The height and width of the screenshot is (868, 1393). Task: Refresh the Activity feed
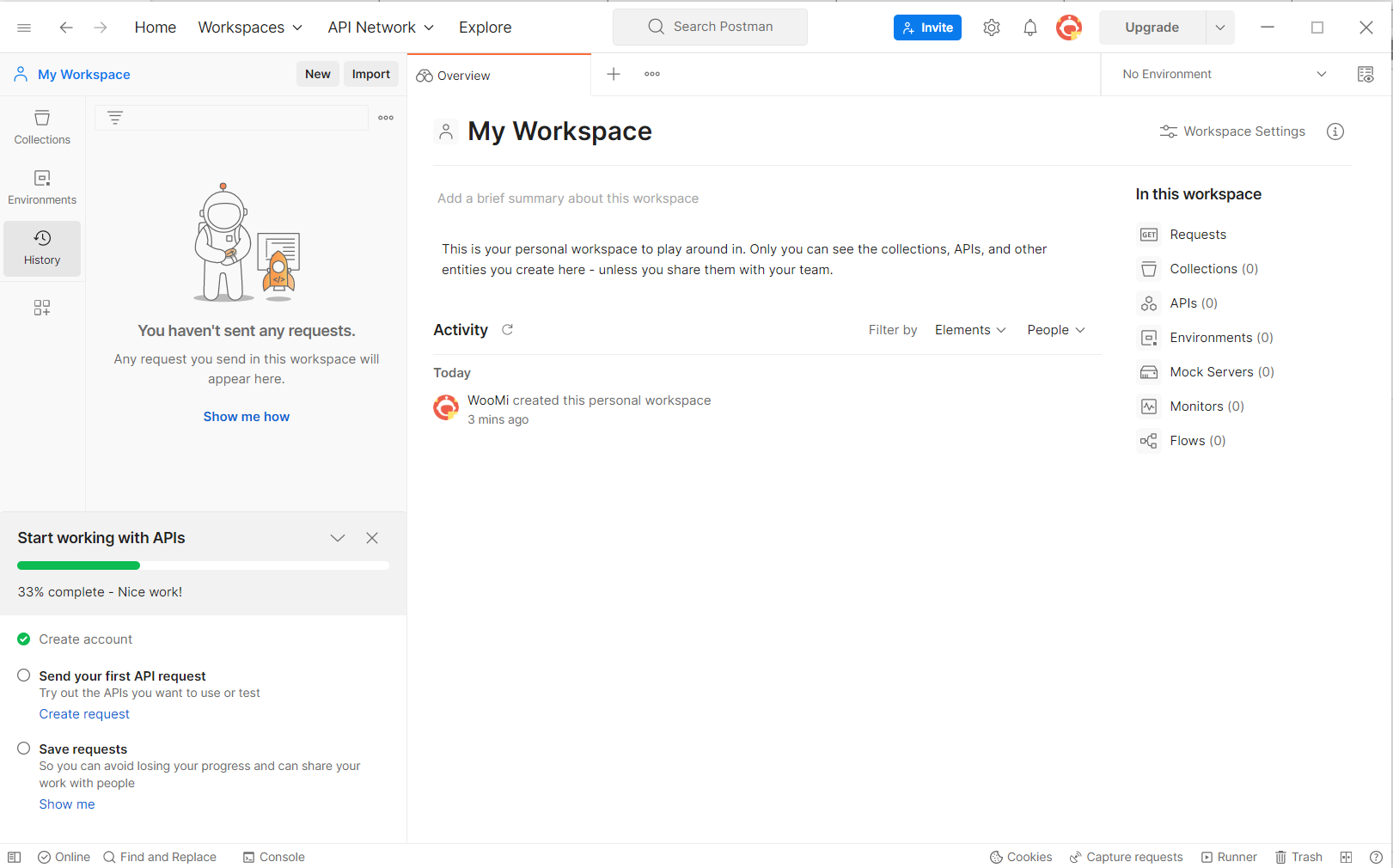click(508, 330)
